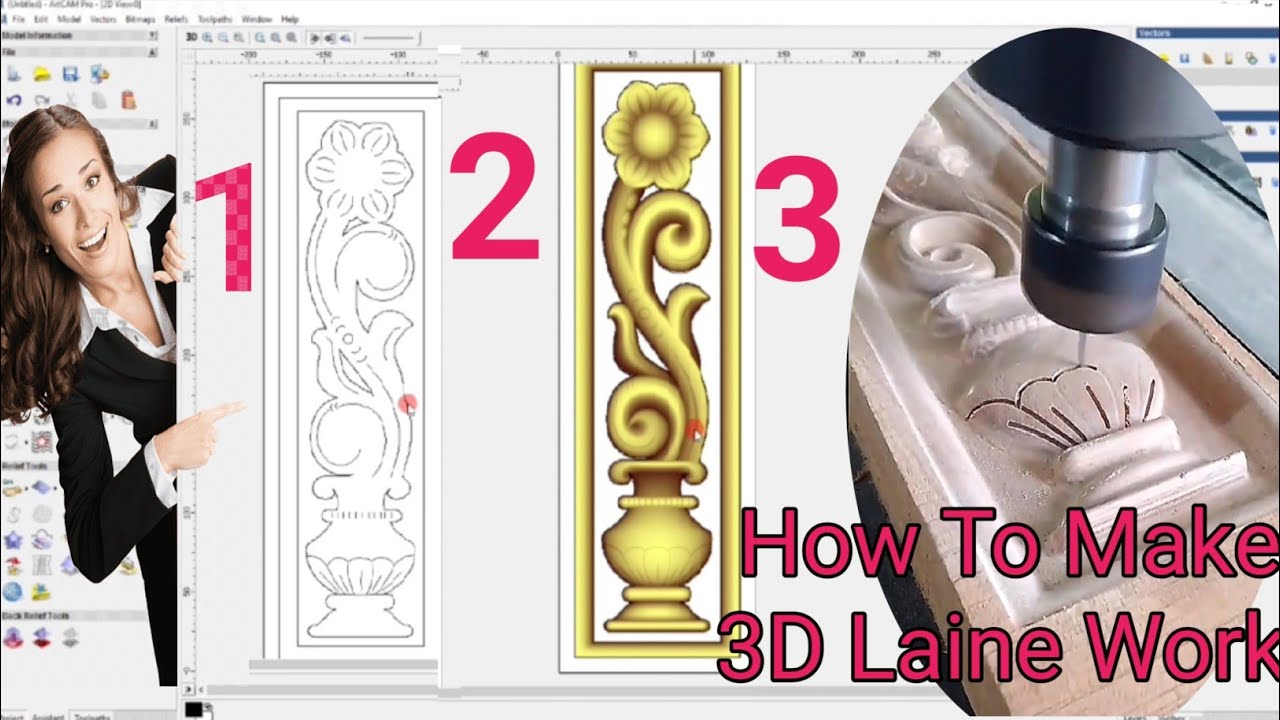Screen dimensions: 1280x720
Task: Click second Back Relief Tools icon
Action: pyautogui.click(x=42, y=638)
